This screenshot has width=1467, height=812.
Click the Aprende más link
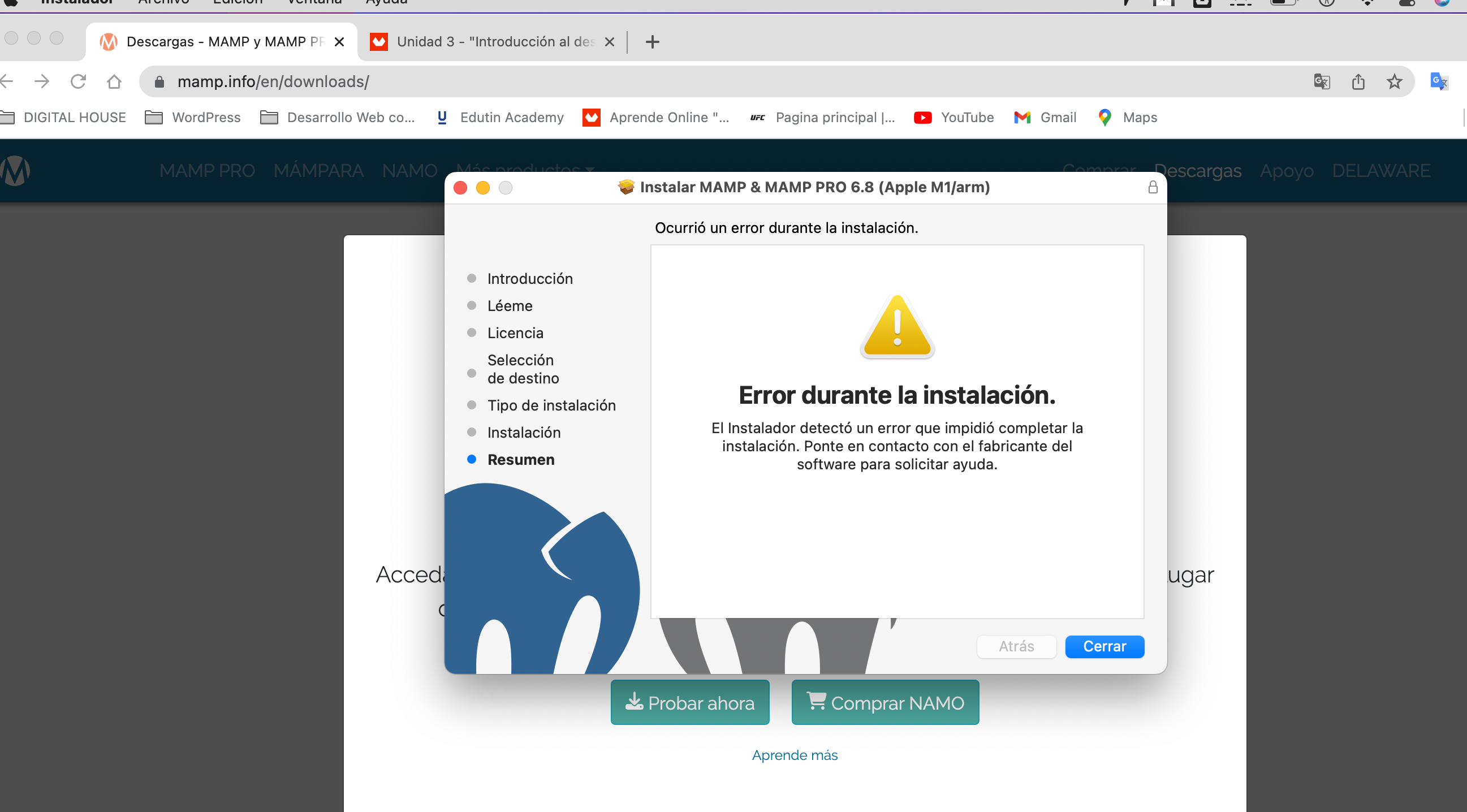click(795, 755)
